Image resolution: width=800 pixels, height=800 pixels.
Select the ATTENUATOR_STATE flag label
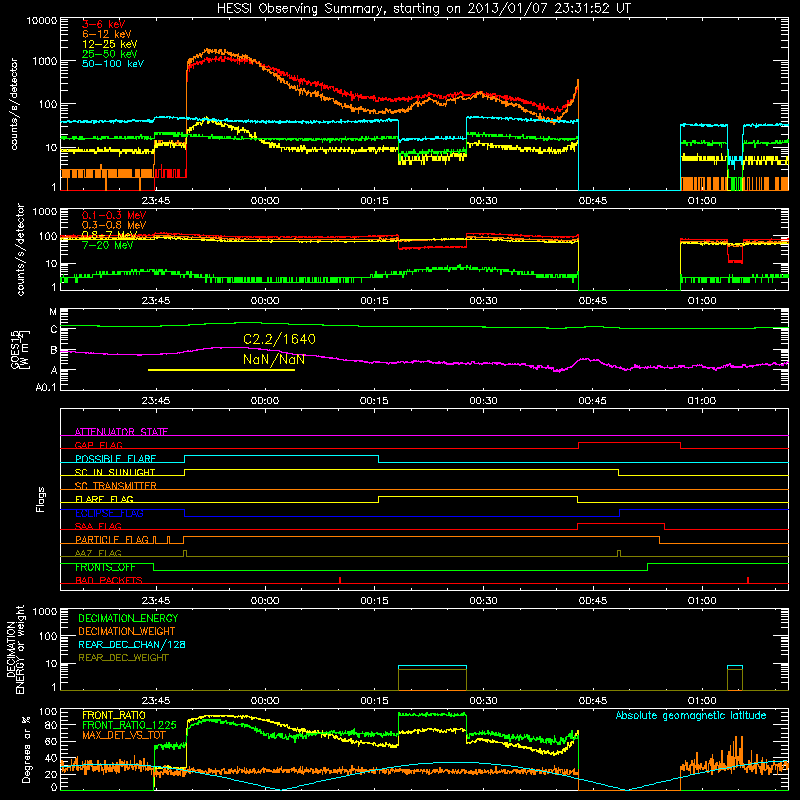(121, 432)
